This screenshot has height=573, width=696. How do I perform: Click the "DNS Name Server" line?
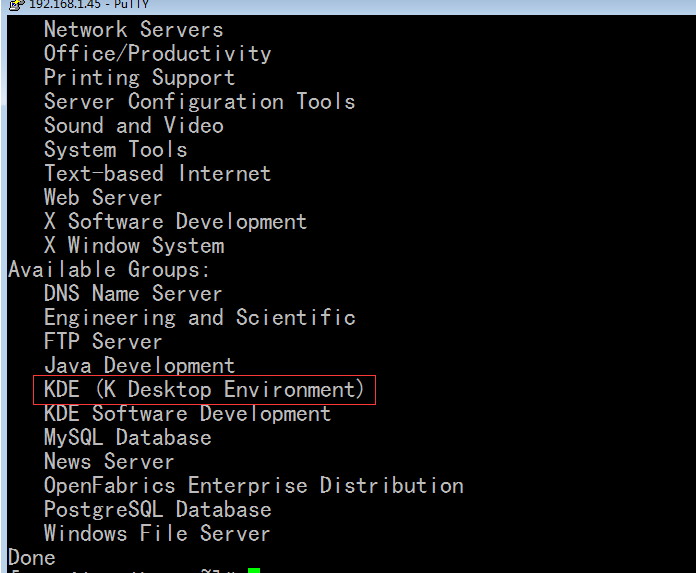tap(133, 294)
